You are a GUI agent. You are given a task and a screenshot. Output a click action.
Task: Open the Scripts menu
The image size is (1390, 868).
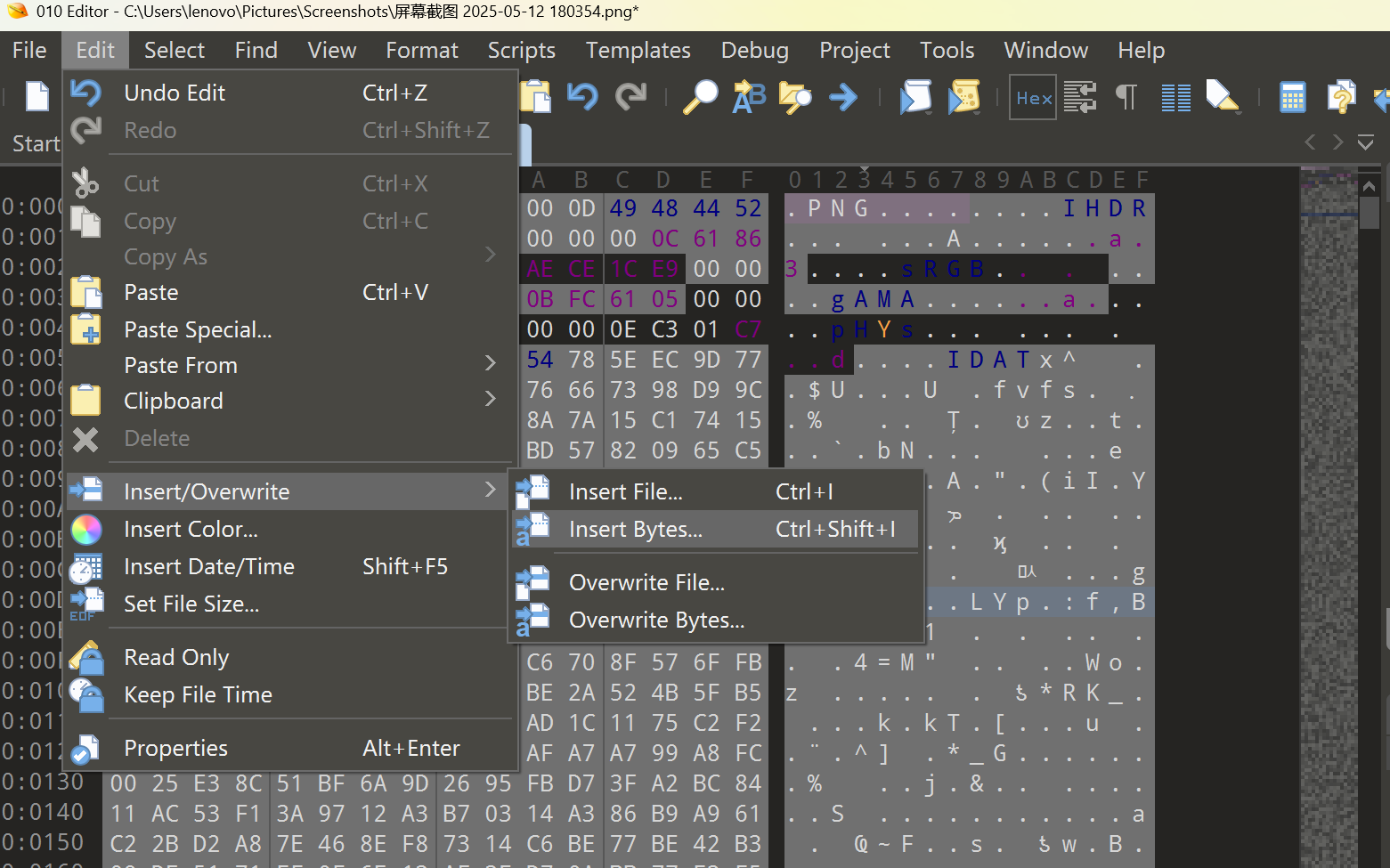pos(522,50)
